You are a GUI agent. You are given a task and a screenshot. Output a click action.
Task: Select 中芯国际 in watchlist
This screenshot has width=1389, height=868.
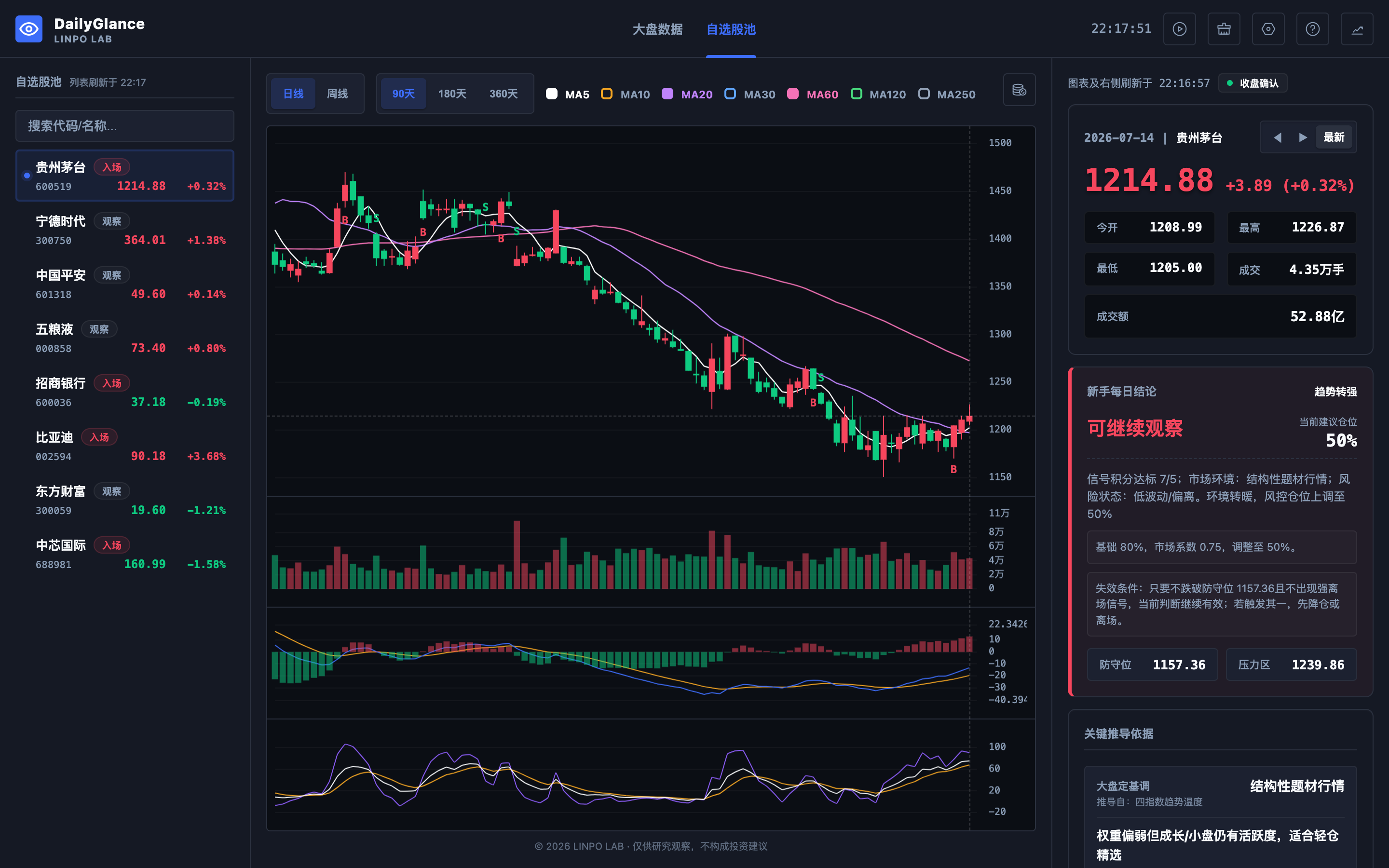pyautogui.click(x=124, y=554)
